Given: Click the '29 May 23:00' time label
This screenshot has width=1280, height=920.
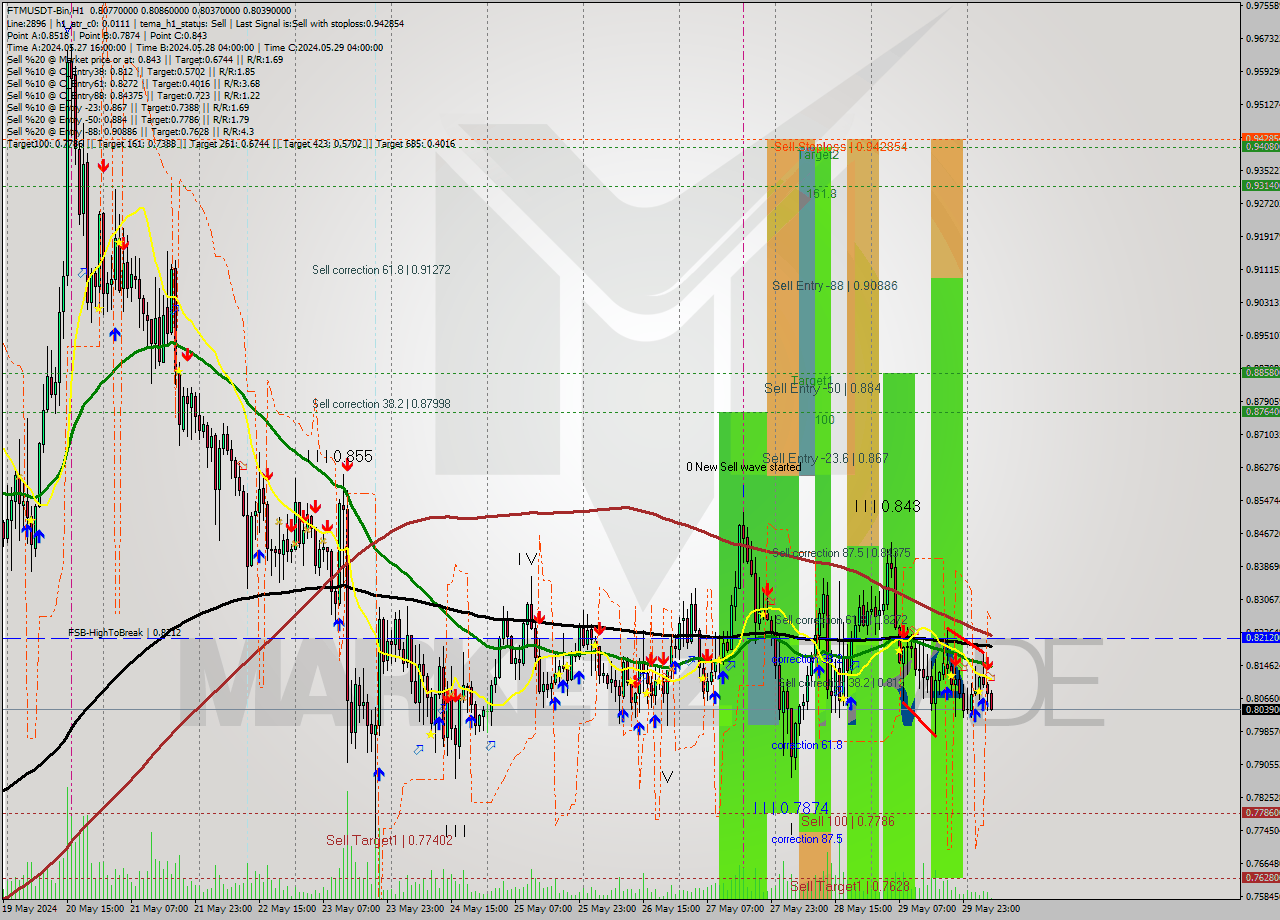Looking at the screenshot, I should click(989, 909).
